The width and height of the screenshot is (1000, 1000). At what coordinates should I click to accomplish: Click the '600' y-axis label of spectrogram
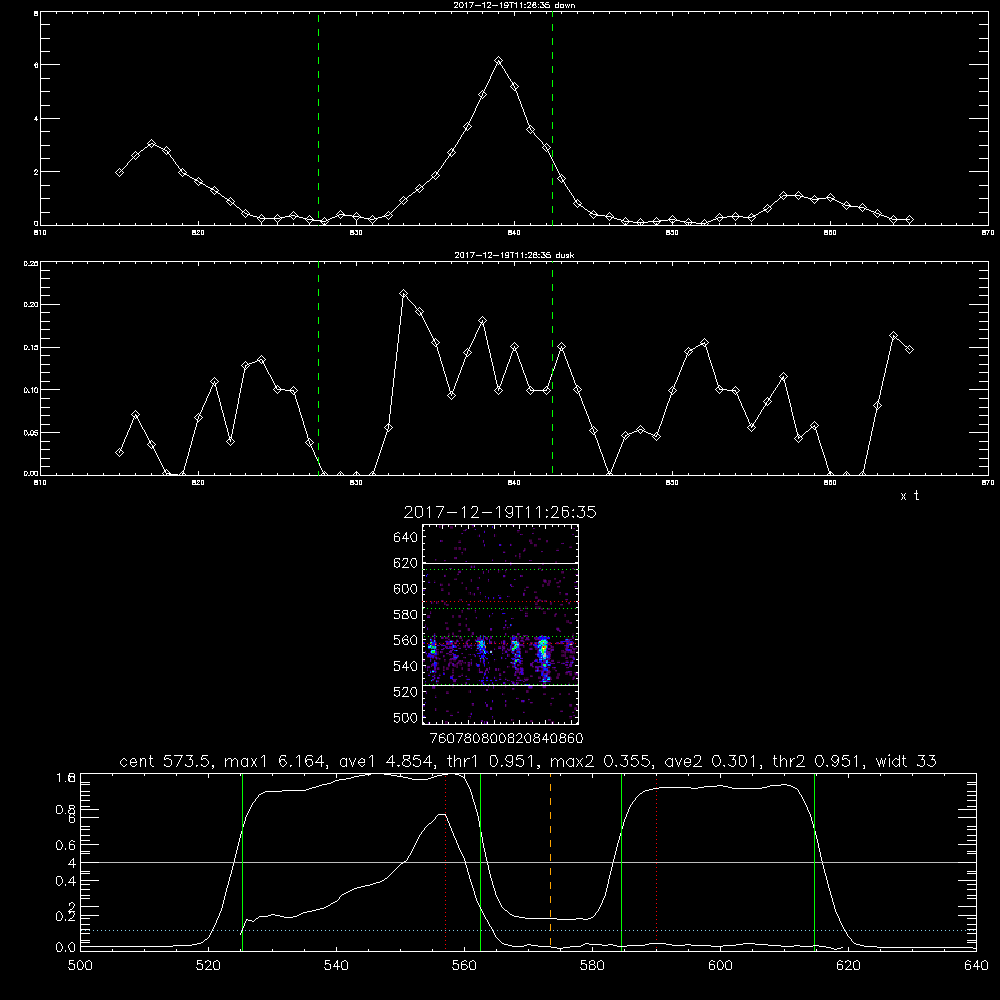(406, 589)
